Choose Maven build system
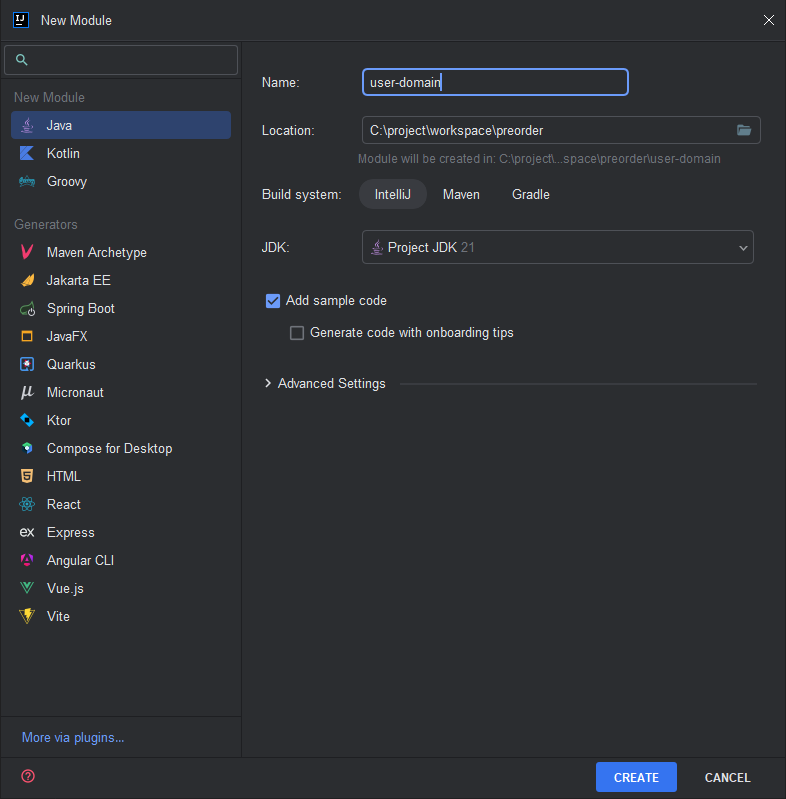 point(461,195)
